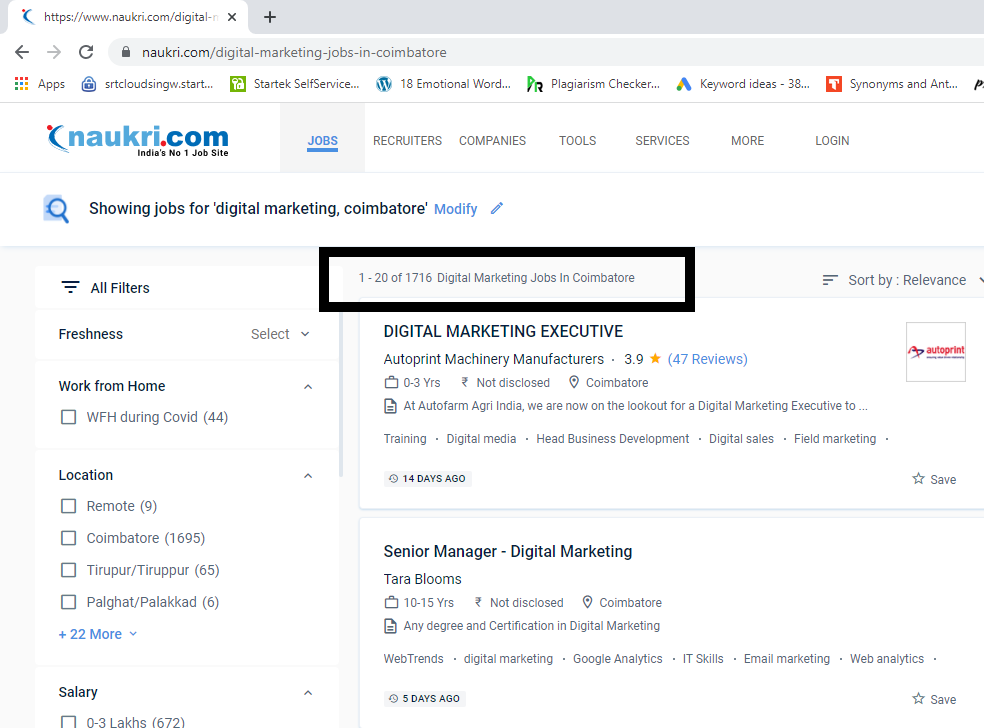This screenshot has height=728, width=984.
Task: Reload the page with refresh icon
Action: pyautogui.click(x=86, y=52)
